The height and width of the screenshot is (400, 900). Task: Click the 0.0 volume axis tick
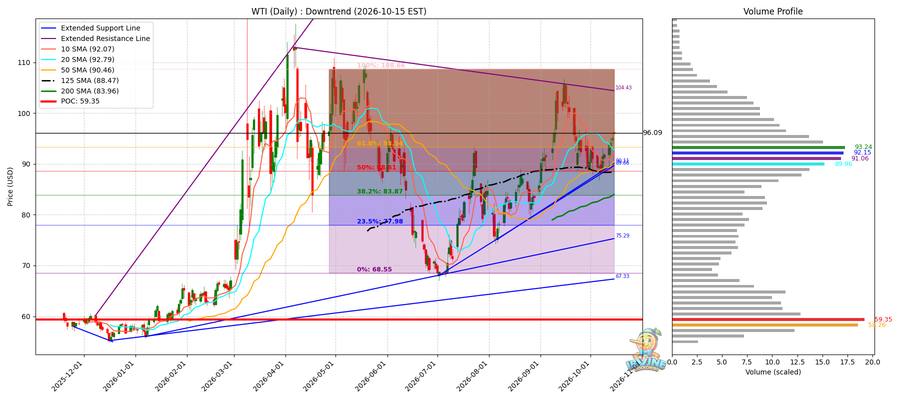pyautogui.click(x=672, y=362)
